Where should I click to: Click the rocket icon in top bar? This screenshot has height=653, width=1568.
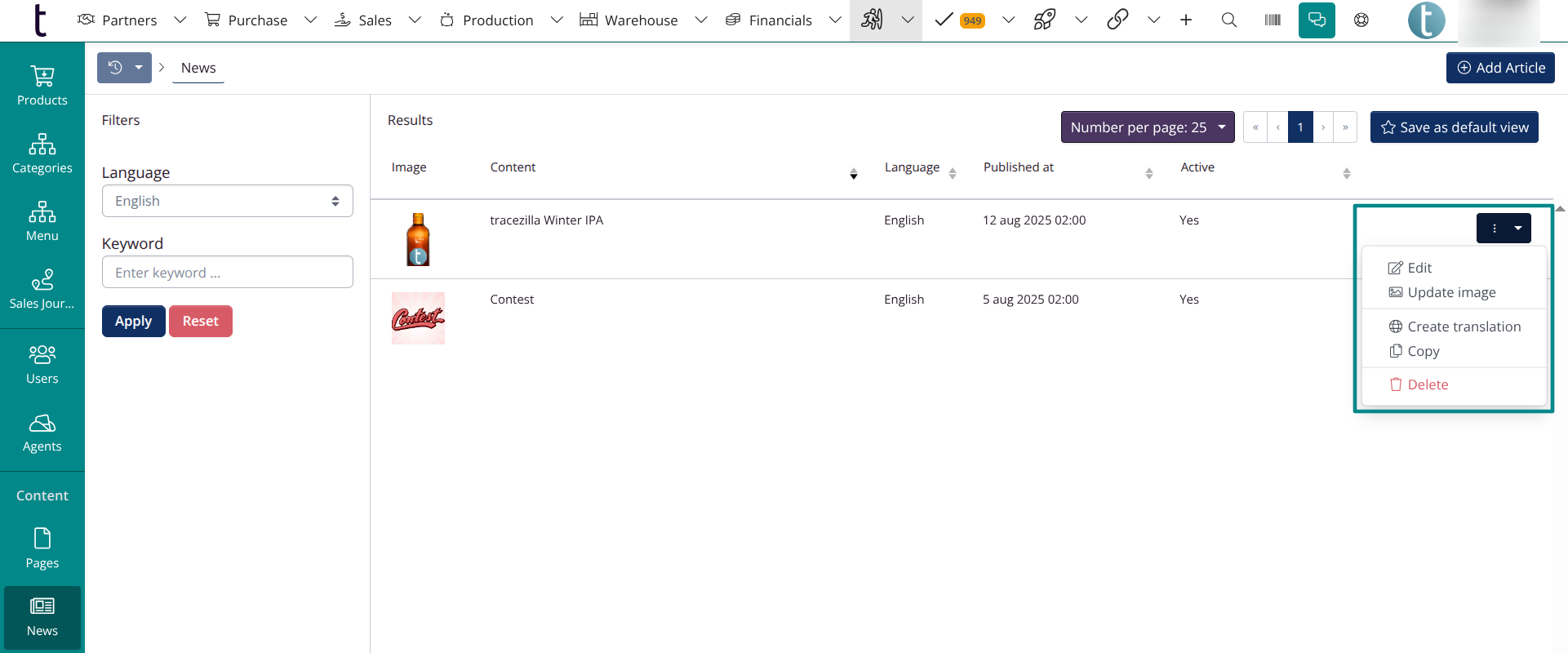coord(1045,20)
